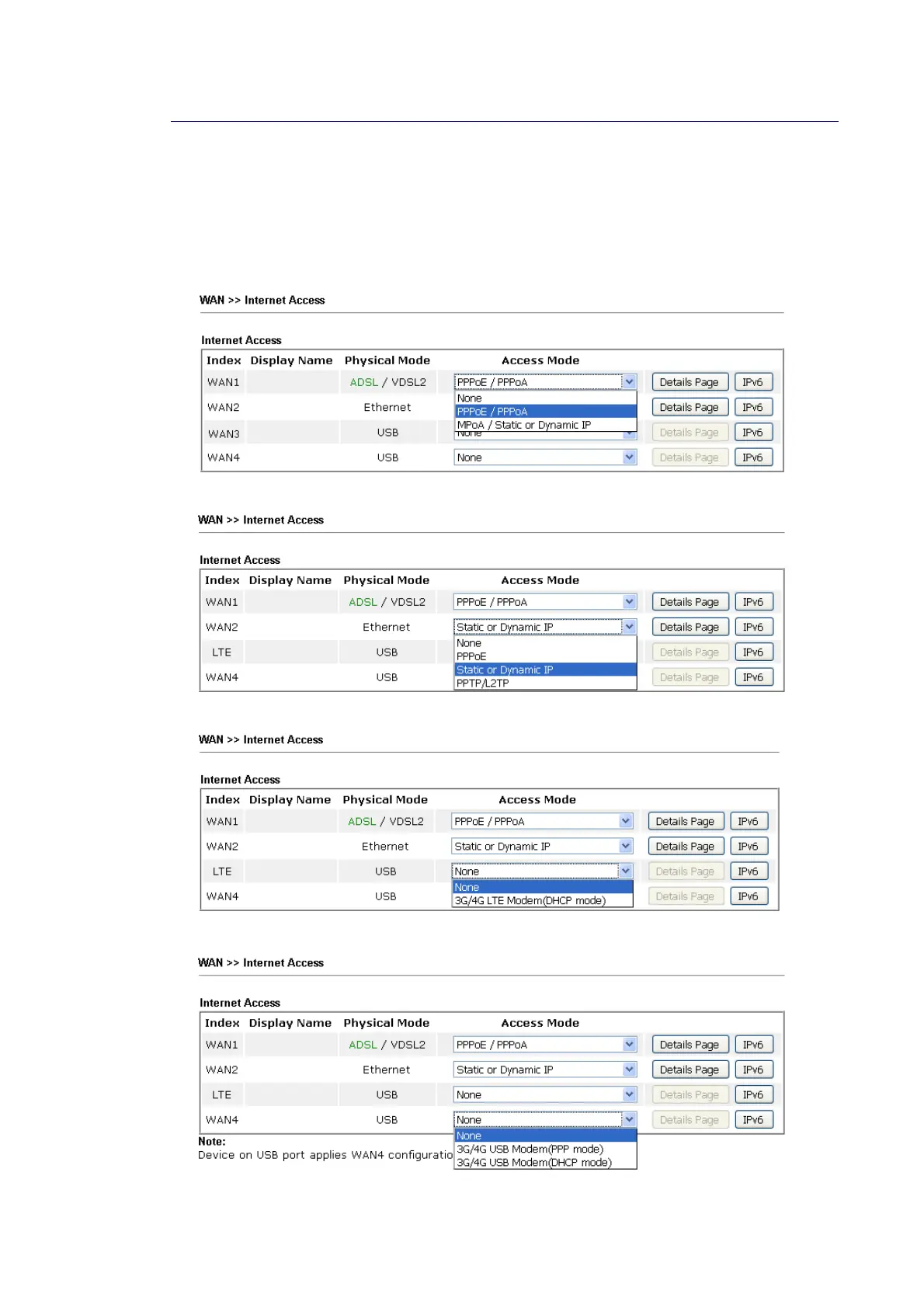This screenshot has height=1308, width=924.
Task: Open WAN2 Static or Dynamic IP dropdown, third table
Action: click(542, 846)
